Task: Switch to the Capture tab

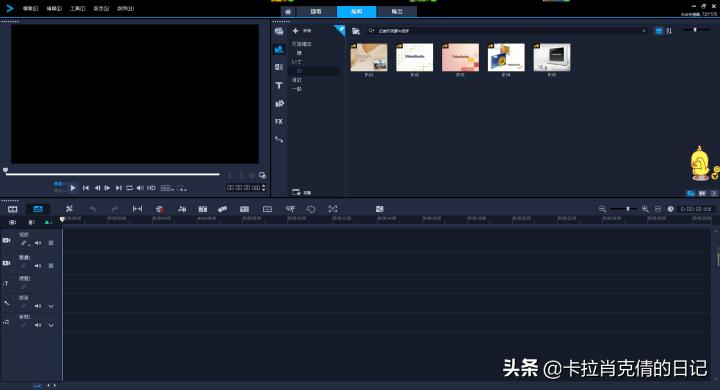Action: 316,11
